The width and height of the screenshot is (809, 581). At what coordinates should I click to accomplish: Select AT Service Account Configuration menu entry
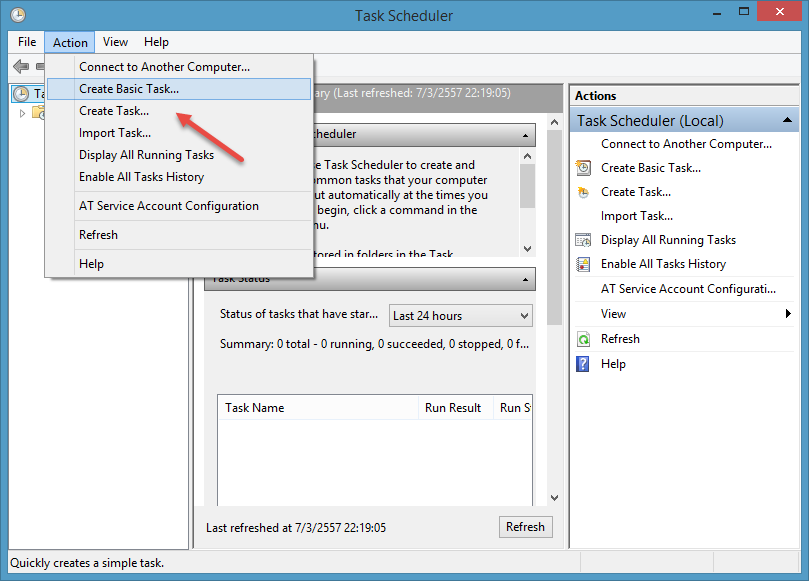point(168,206)
